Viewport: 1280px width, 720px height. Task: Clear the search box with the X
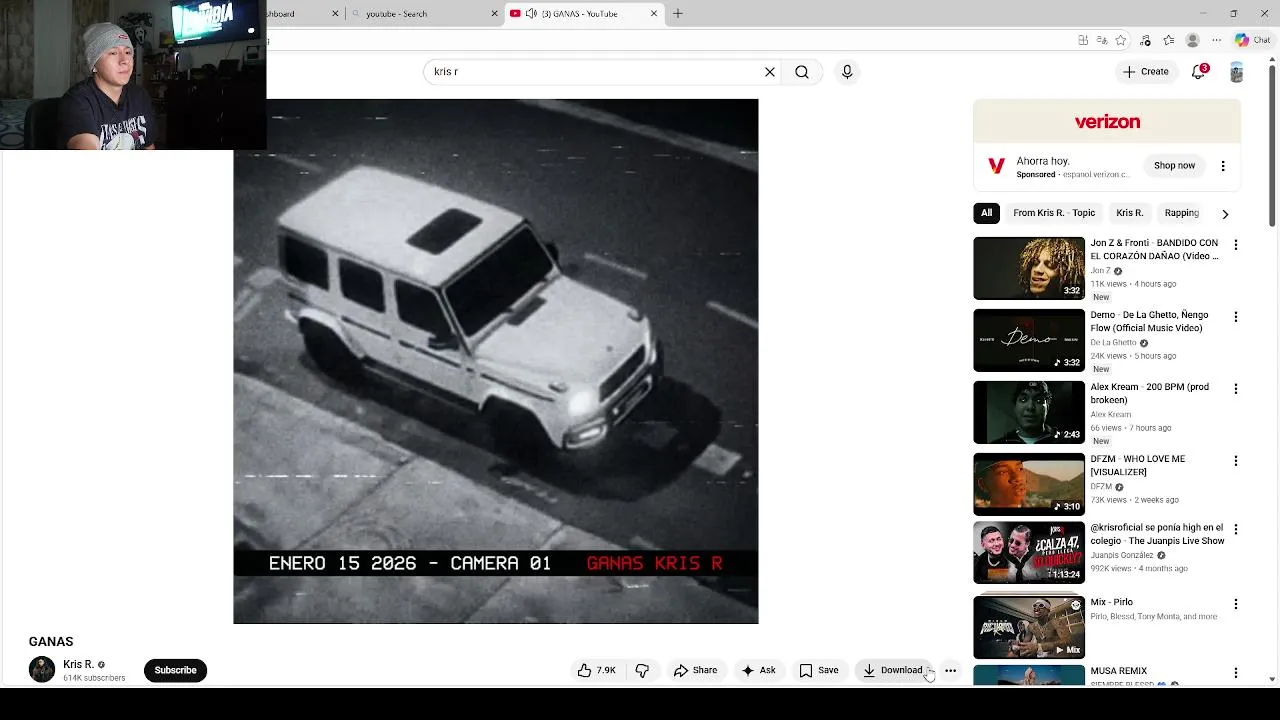[x=769, y=72]
